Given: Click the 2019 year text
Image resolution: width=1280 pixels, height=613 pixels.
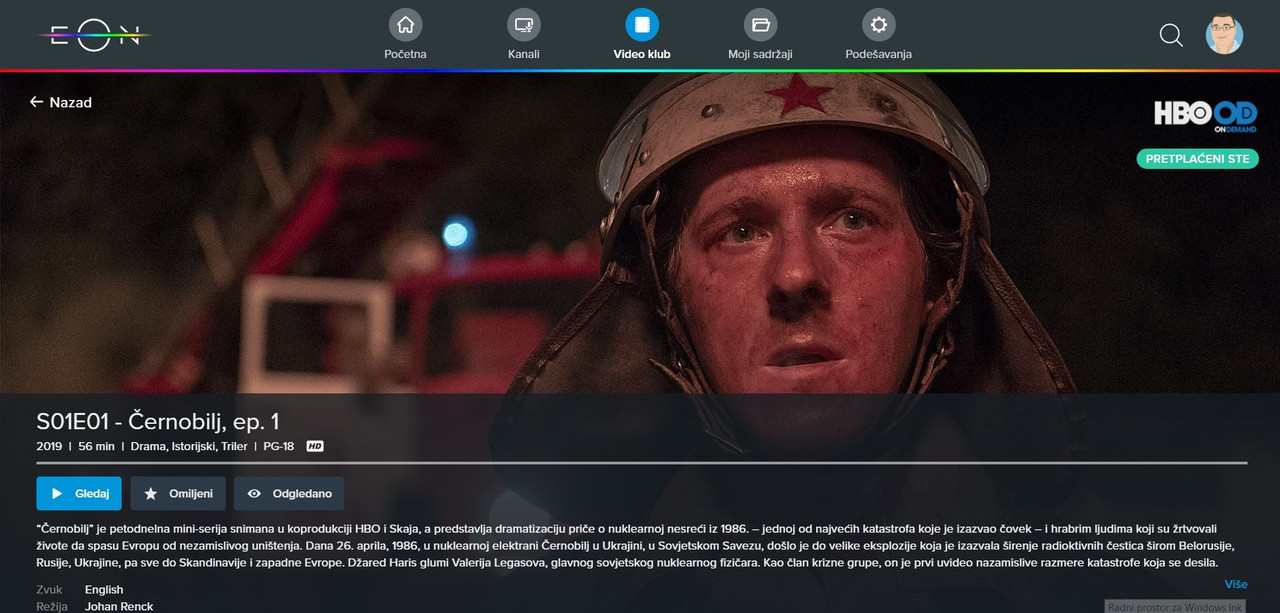Looking at the screenshot, I should pyautogui.click(x=49, y=446).
